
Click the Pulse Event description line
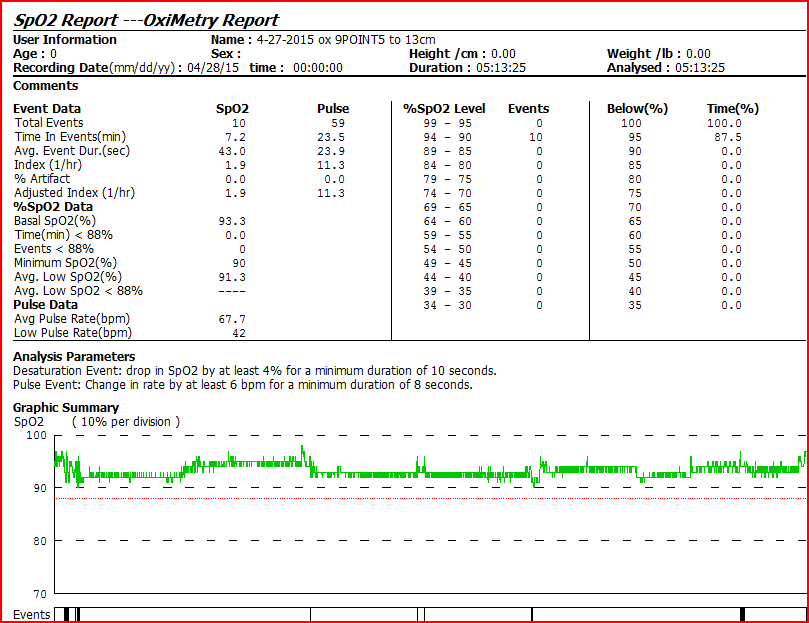pyautogui.click(x=242, y=384)
